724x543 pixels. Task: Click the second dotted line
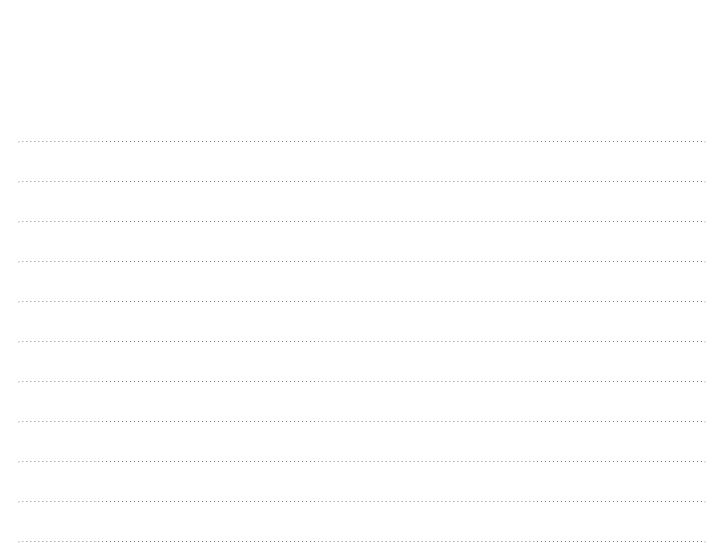click(362, 181)
